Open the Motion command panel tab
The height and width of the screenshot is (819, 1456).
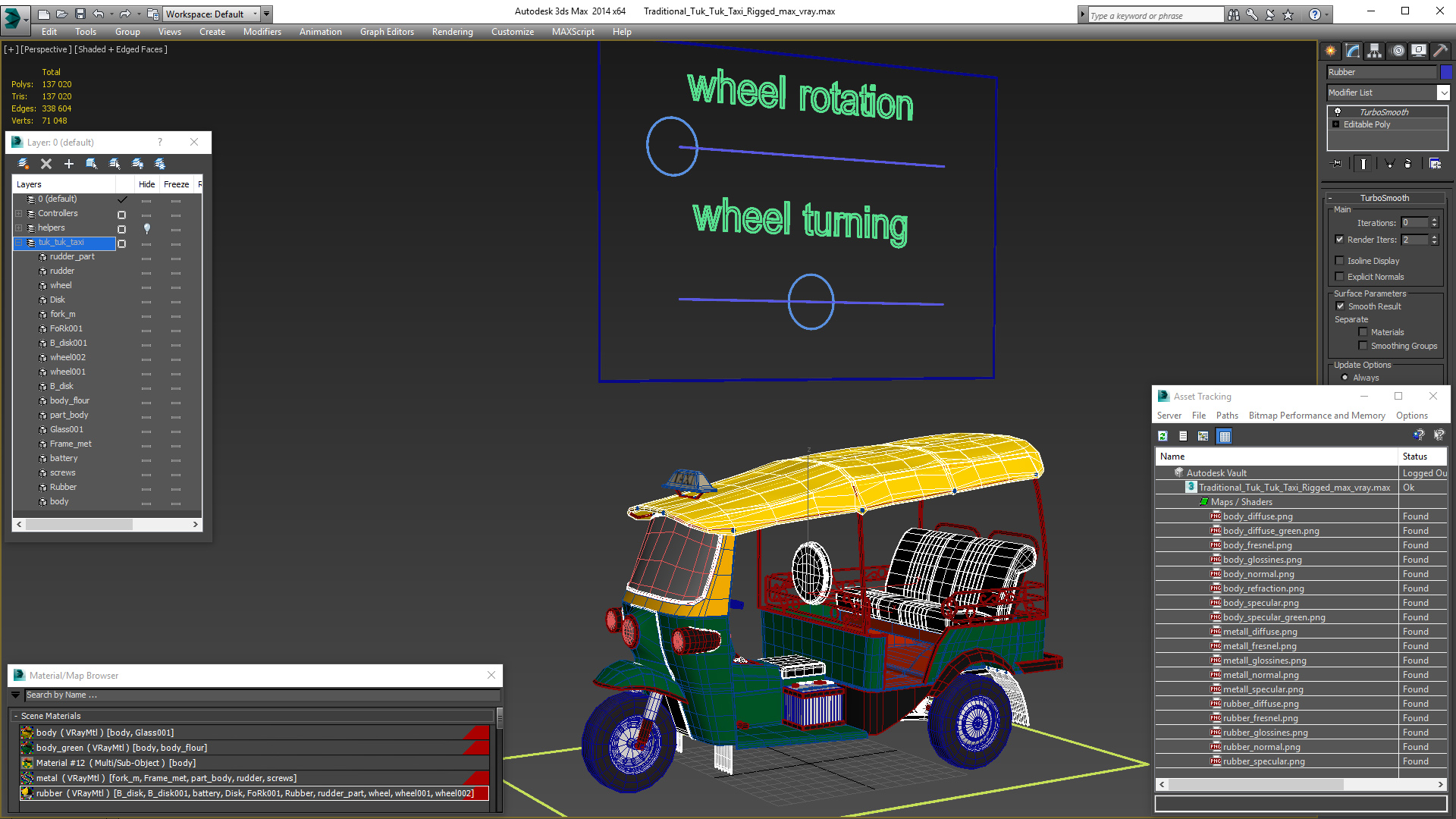1397,51
